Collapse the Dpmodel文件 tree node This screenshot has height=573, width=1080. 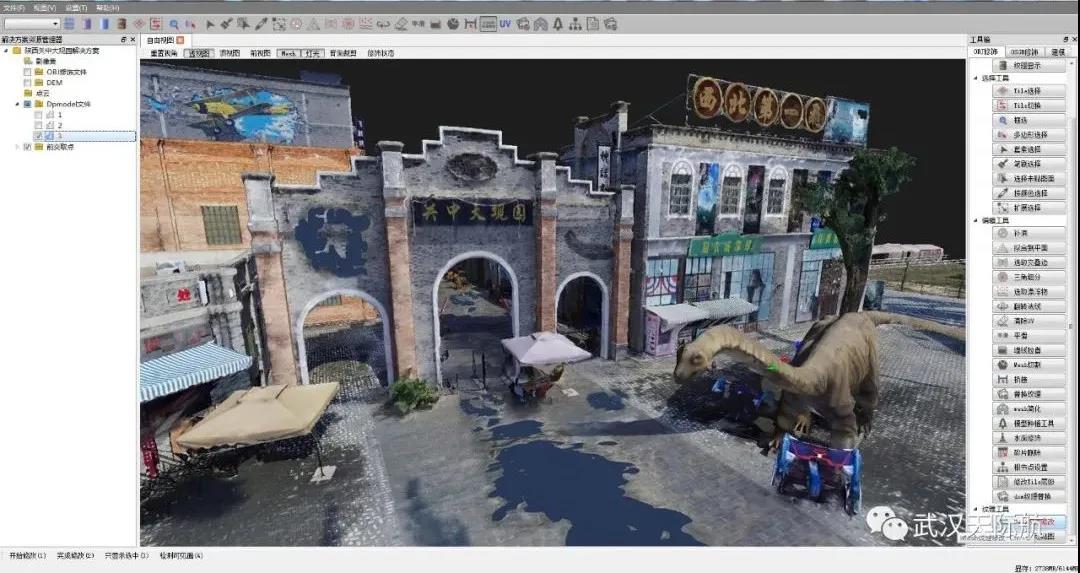click(17, 104)
